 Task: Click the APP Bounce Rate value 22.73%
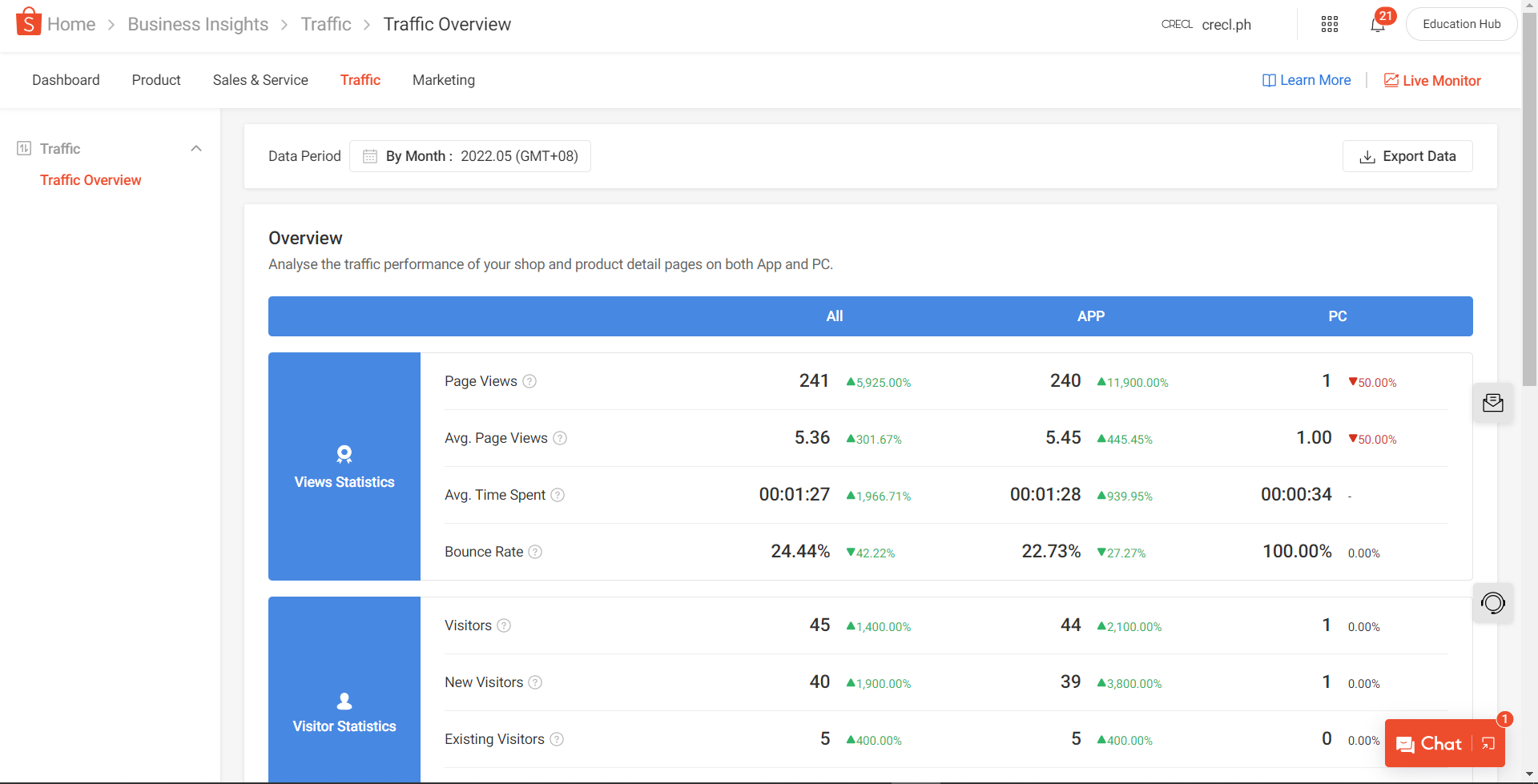(x=1051, y=552)
